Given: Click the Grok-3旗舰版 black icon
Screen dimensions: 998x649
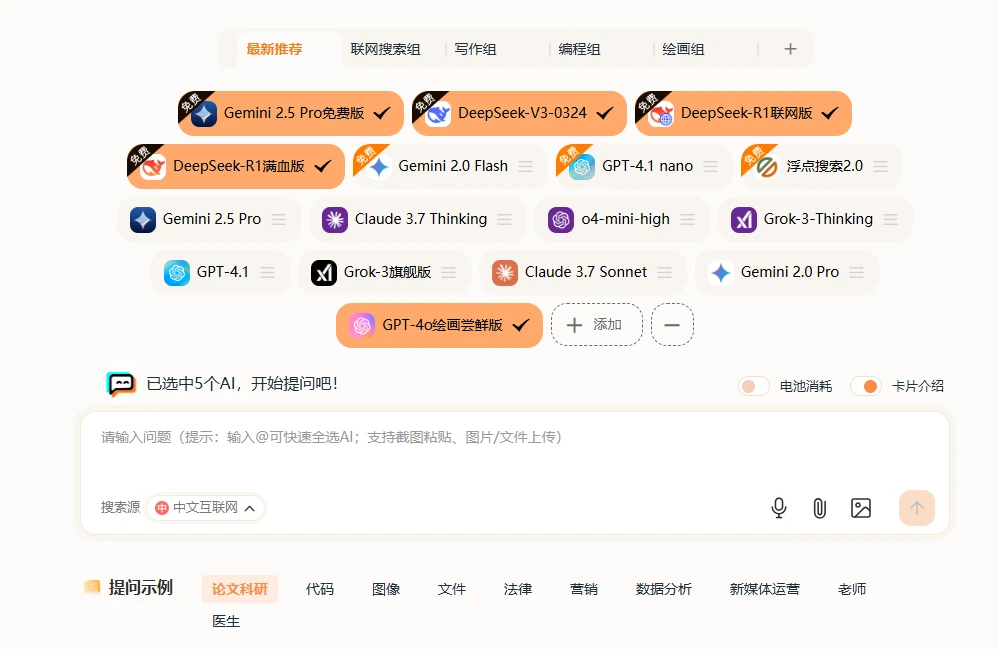Looking at the screenshot, I should coord(324,273).
